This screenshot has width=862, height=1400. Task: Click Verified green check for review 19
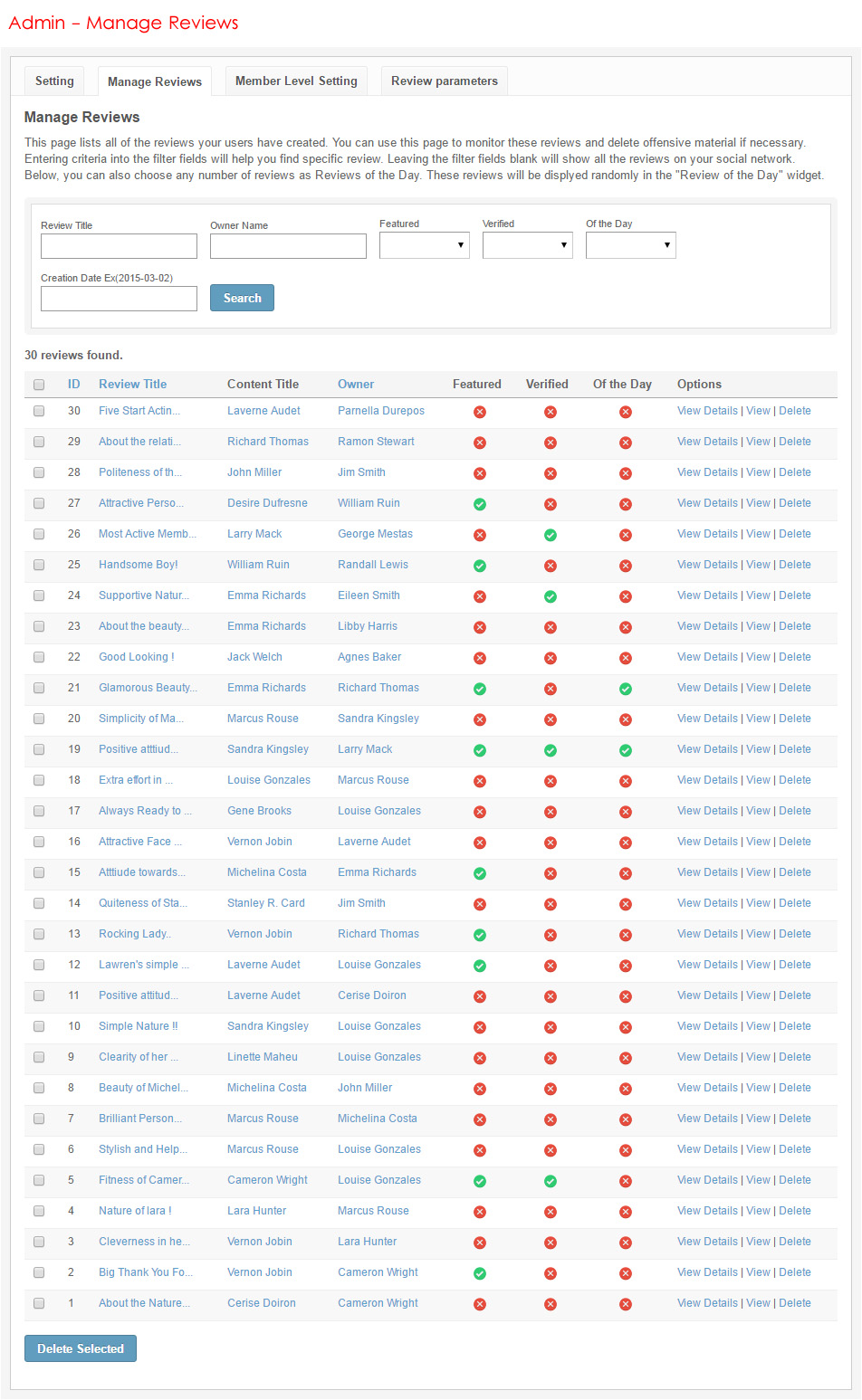550,750
